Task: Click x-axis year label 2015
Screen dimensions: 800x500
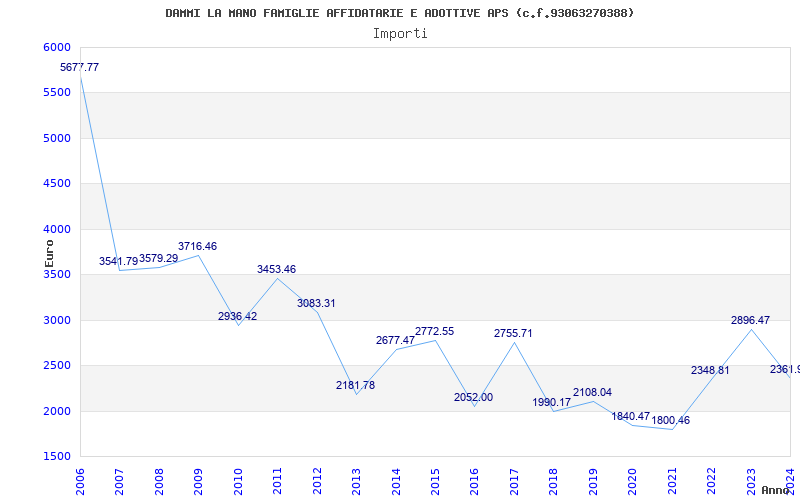Action: click(x=435, y=481)
